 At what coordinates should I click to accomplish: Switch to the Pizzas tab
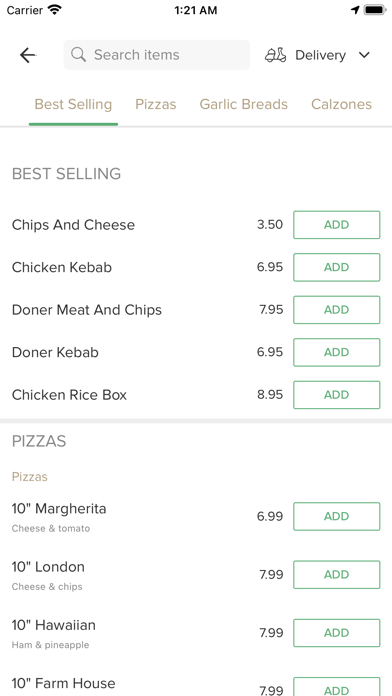[x=156, y=104]
